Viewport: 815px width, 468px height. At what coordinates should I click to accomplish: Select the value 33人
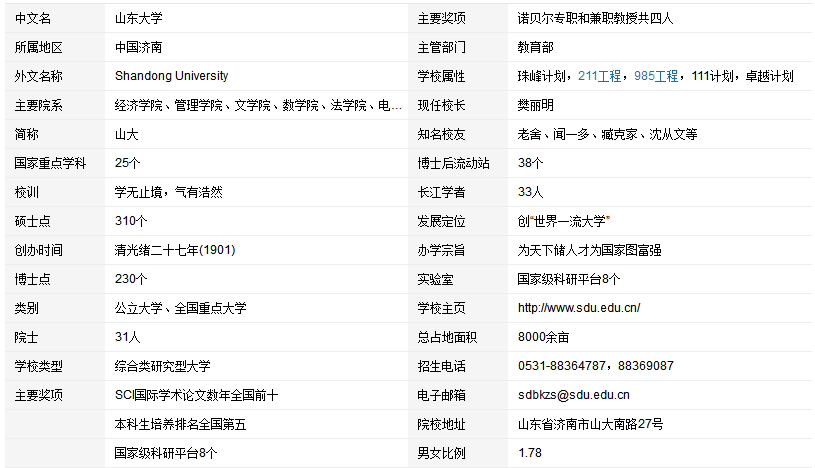(x=530, y=192)
